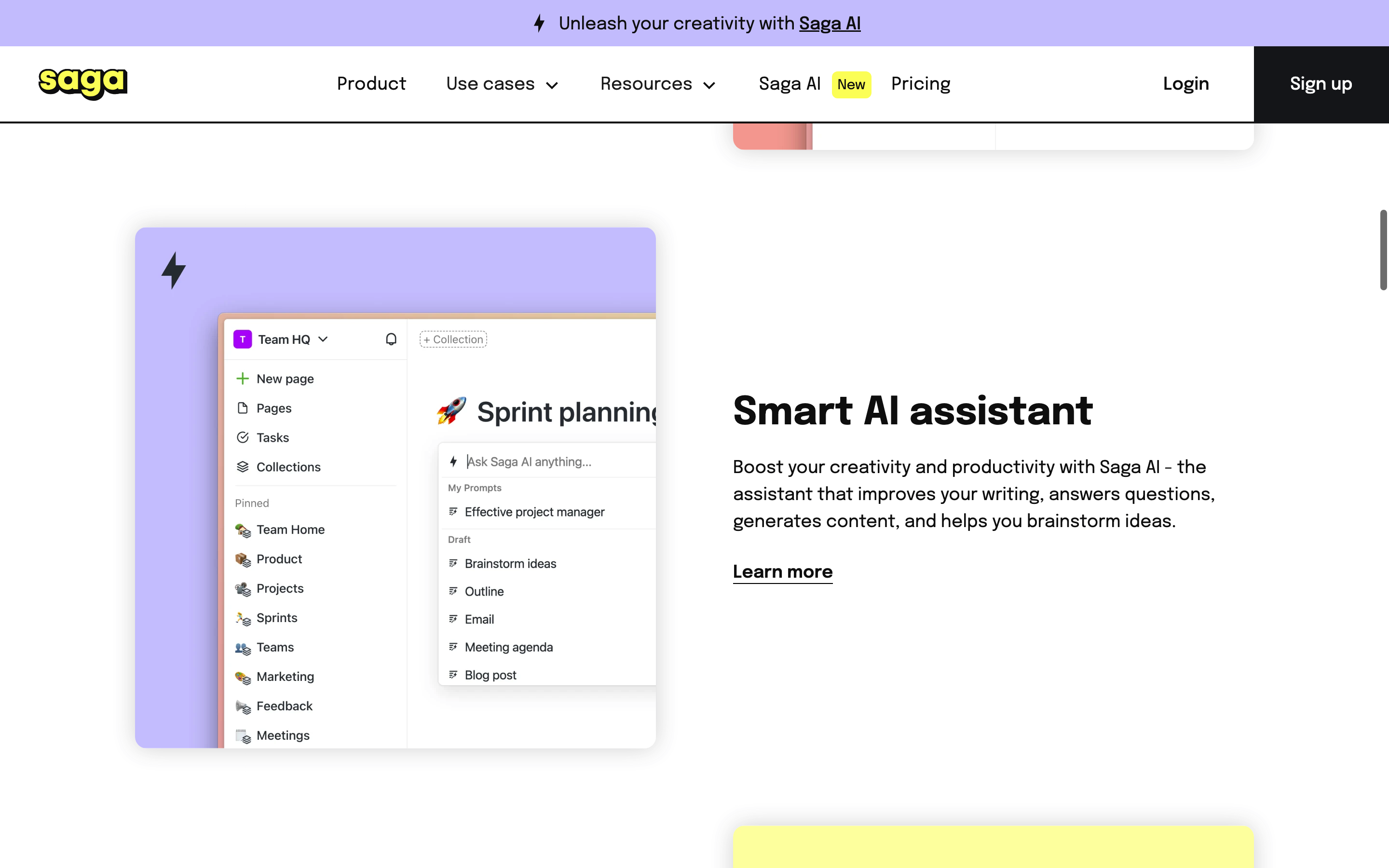Click the purple T workspace avatar
The image size is (1389, 868).
242,339
